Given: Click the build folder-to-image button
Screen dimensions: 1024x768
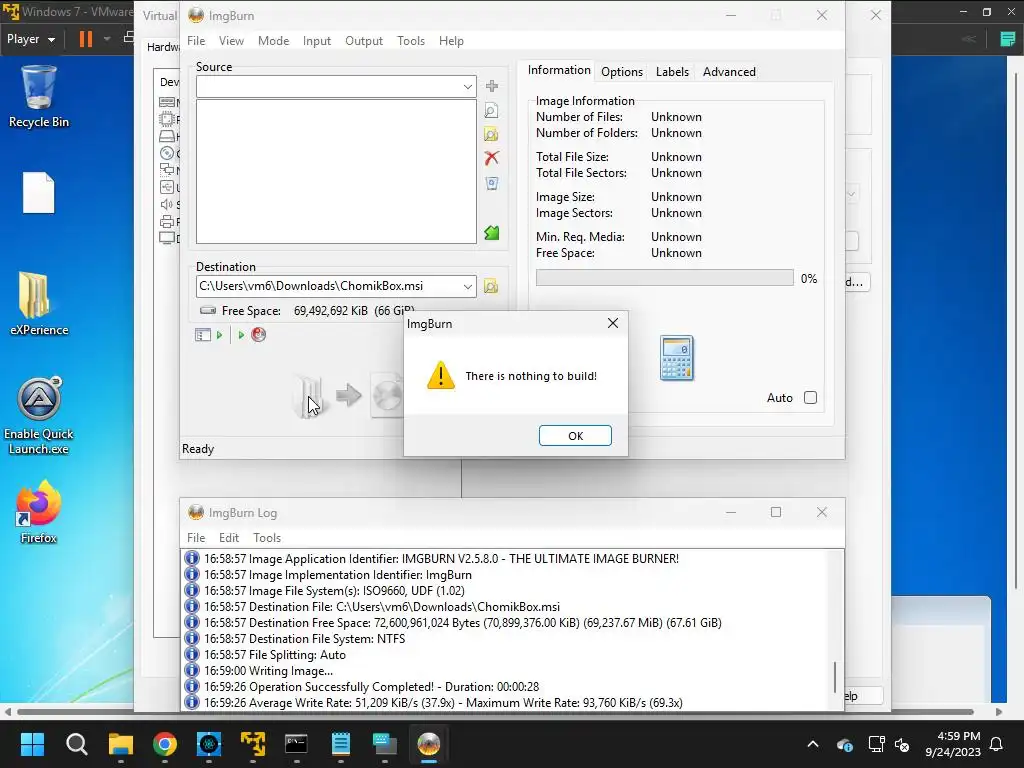Looking at the screenshot, I should (x=349, y=395).
